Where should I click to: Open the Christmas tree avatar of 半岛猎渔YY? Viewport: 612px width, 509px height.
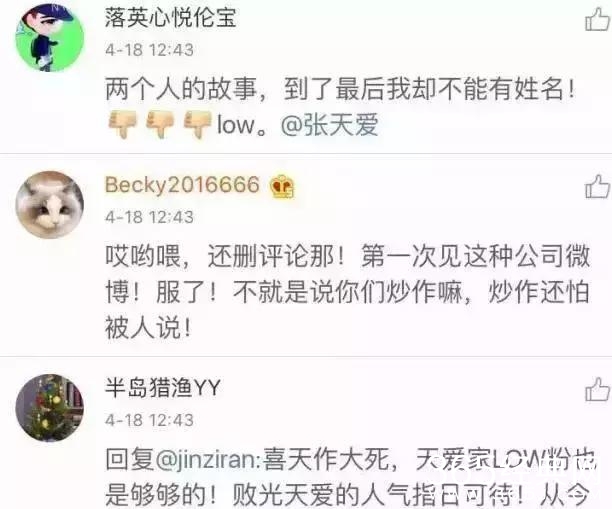(50, 408)
